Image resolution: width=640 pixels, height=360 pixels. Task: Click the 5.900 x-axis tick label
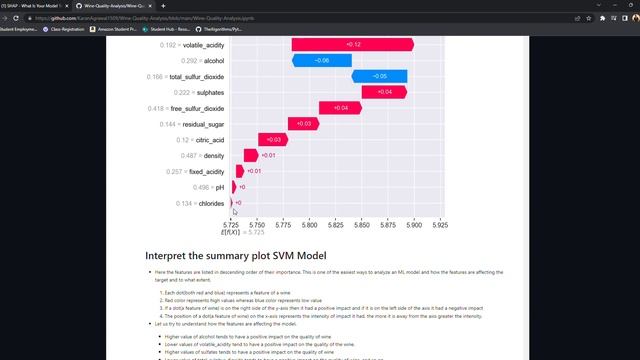414,225
